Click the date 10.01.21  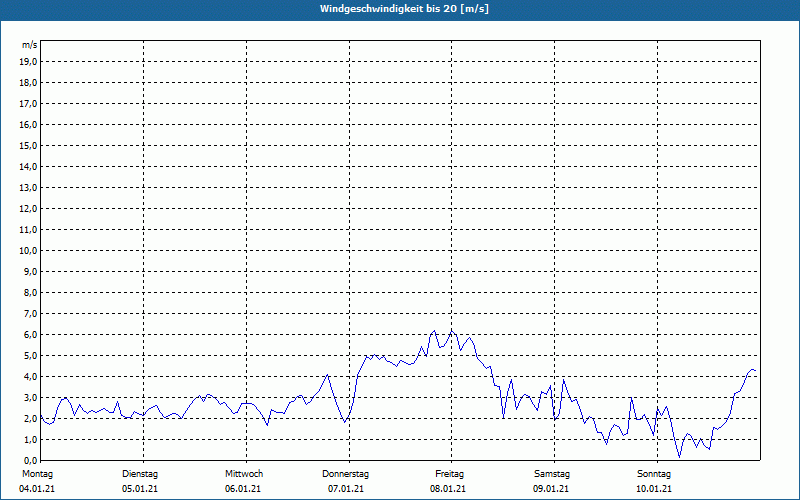tap(654, 489)
